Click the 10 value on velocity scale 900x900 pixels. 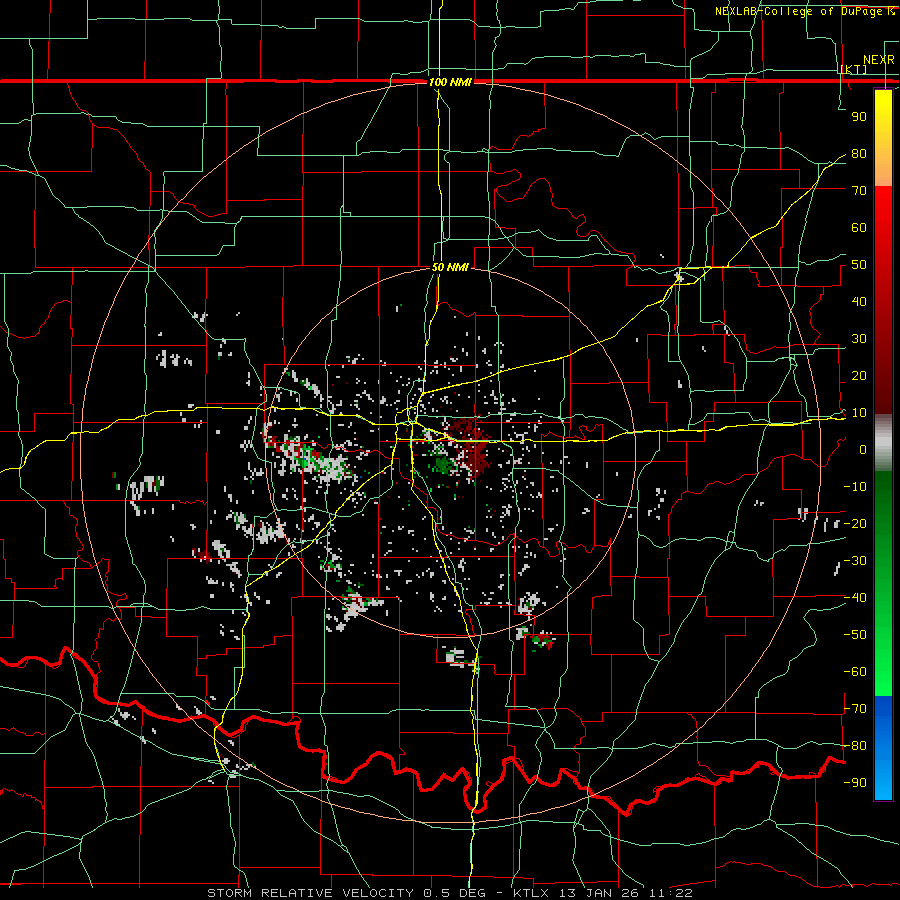point(859,413)
